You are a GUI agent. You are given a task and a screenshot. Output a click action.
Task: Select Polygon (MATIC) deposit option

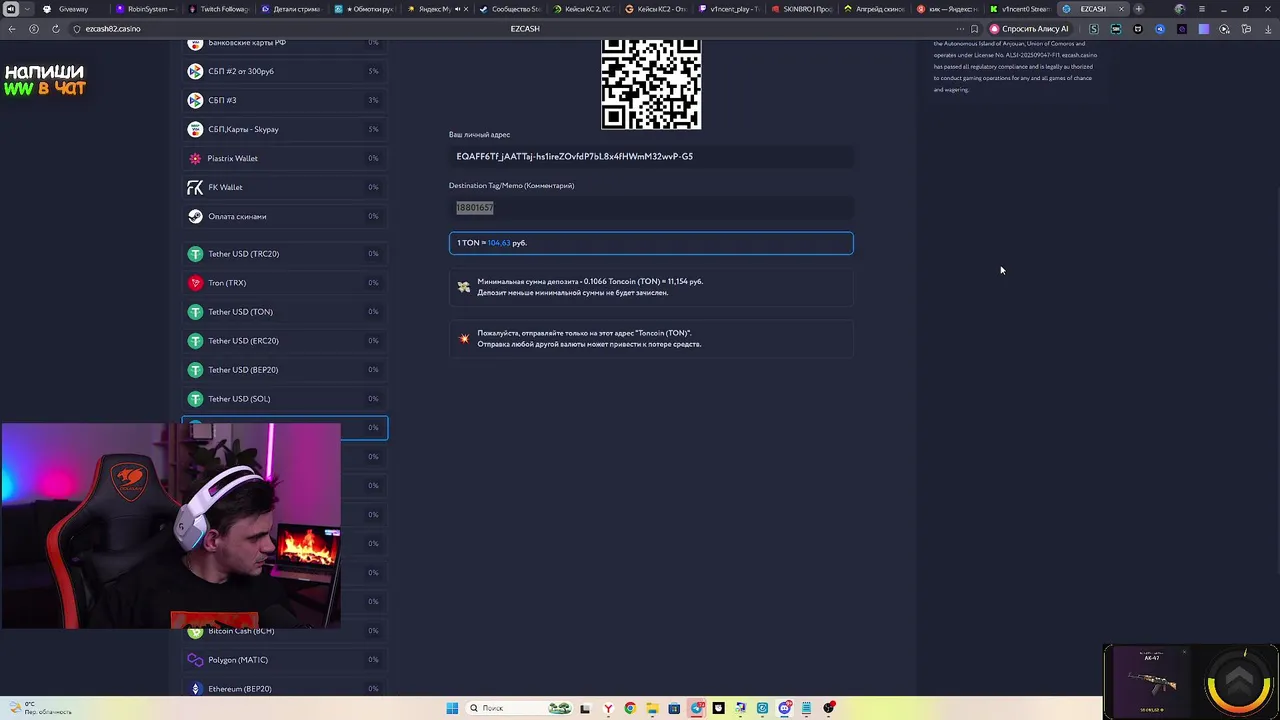click(285, 660)
